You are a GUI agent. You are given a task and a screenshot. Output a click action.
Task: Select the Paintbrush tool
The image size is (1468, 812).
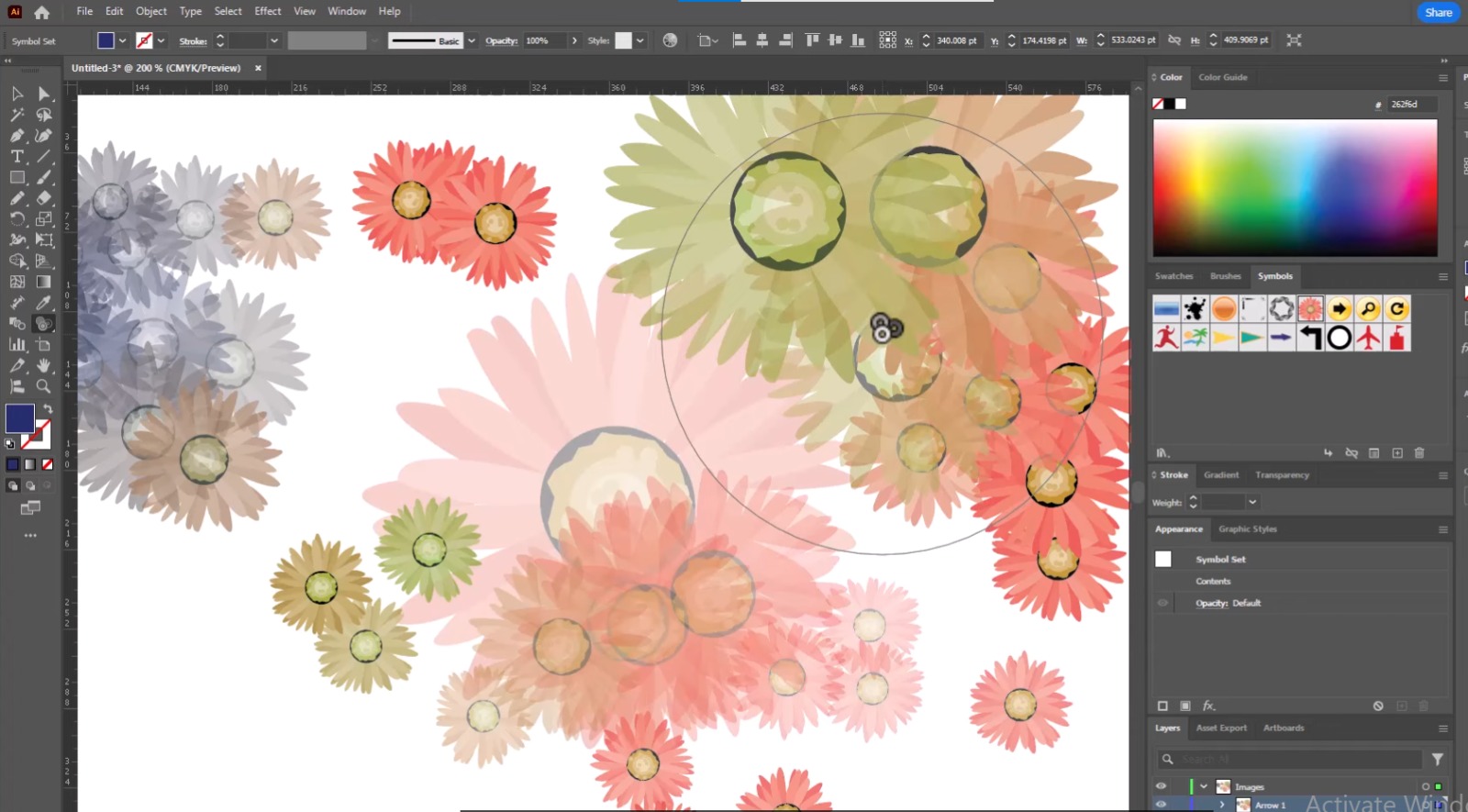44,177
